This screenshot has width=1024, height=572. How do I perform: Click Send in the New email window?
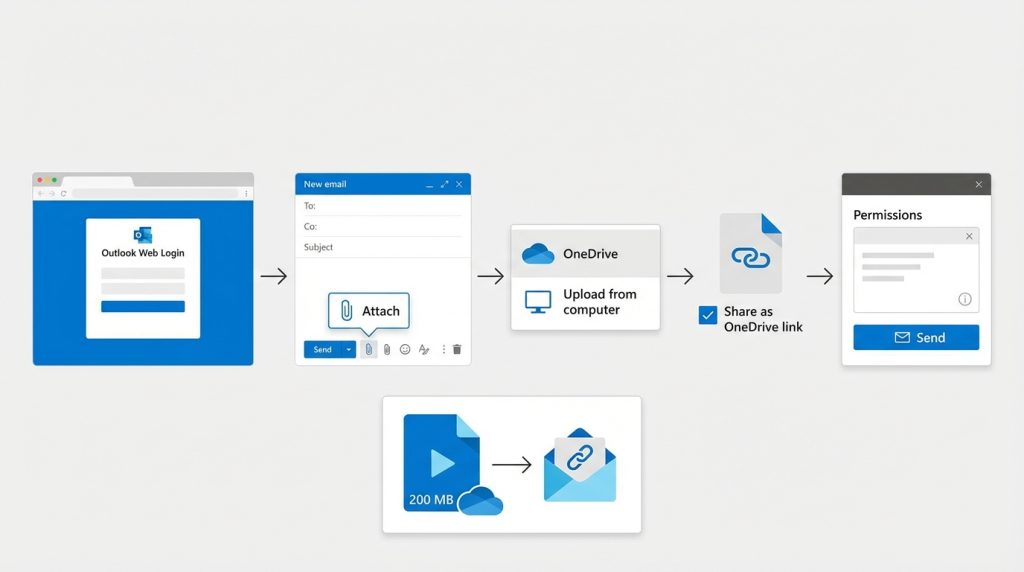[x=323, y=349]
